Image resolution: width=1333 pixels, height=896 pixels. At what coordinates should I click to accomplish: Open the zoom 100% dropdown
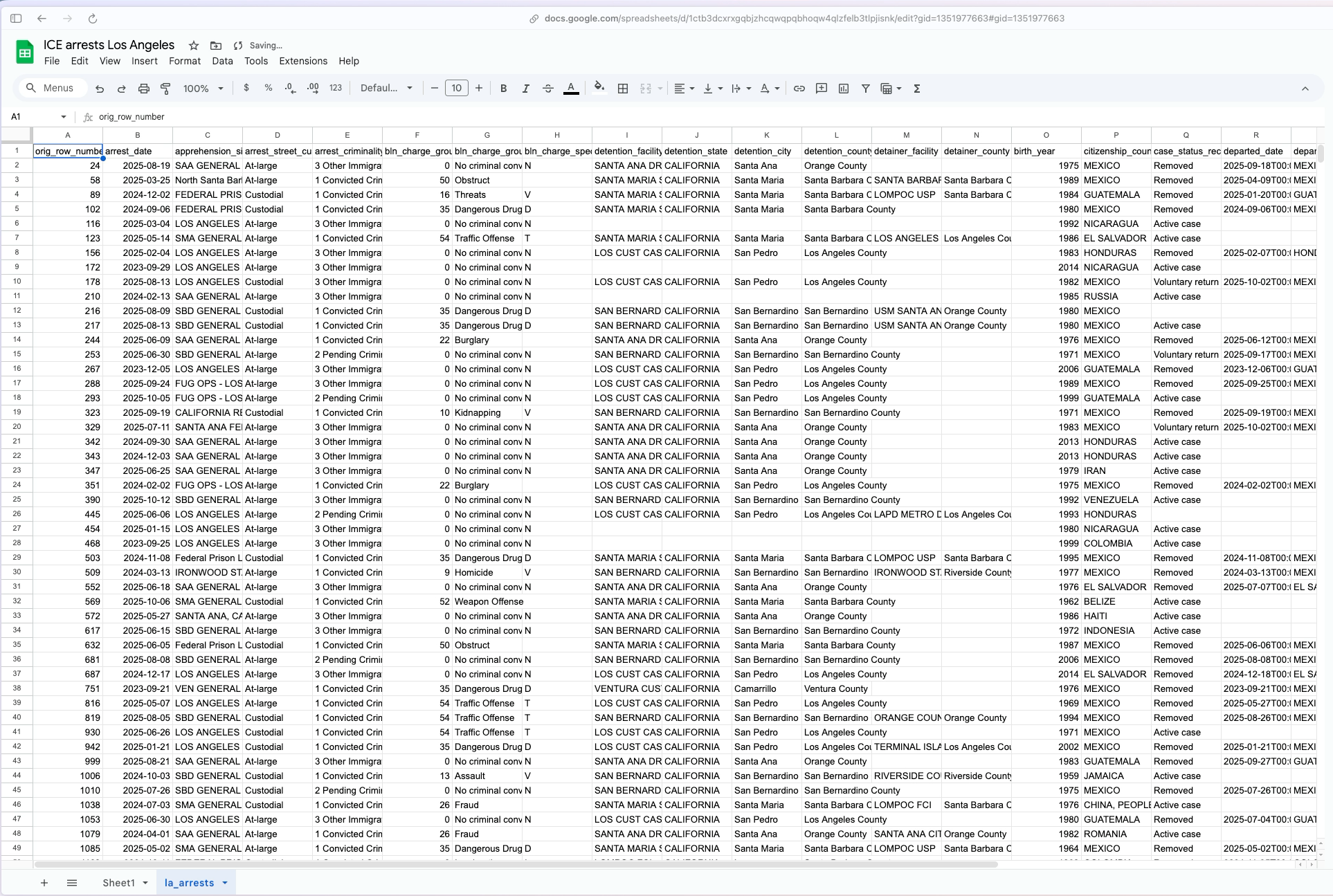click(203, 89)
